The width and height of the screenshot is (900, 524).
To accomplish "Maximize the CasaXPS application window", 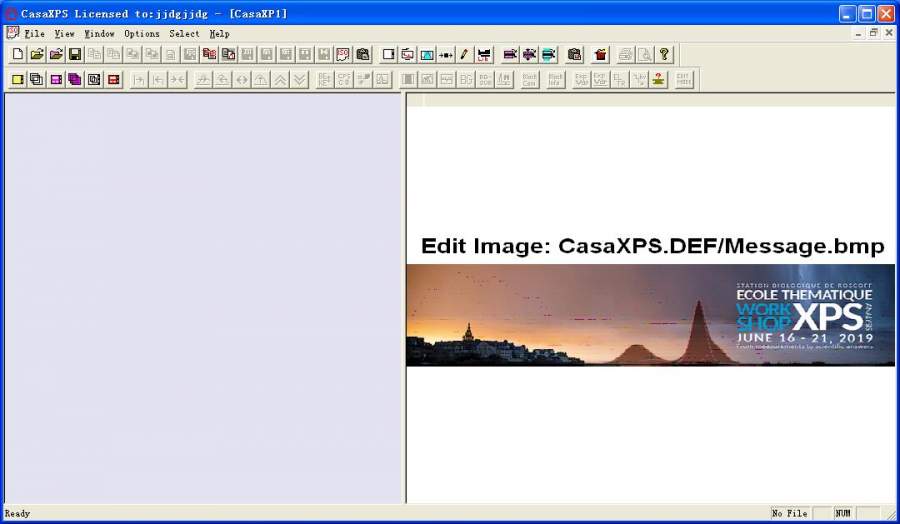I will click(867, 13).
